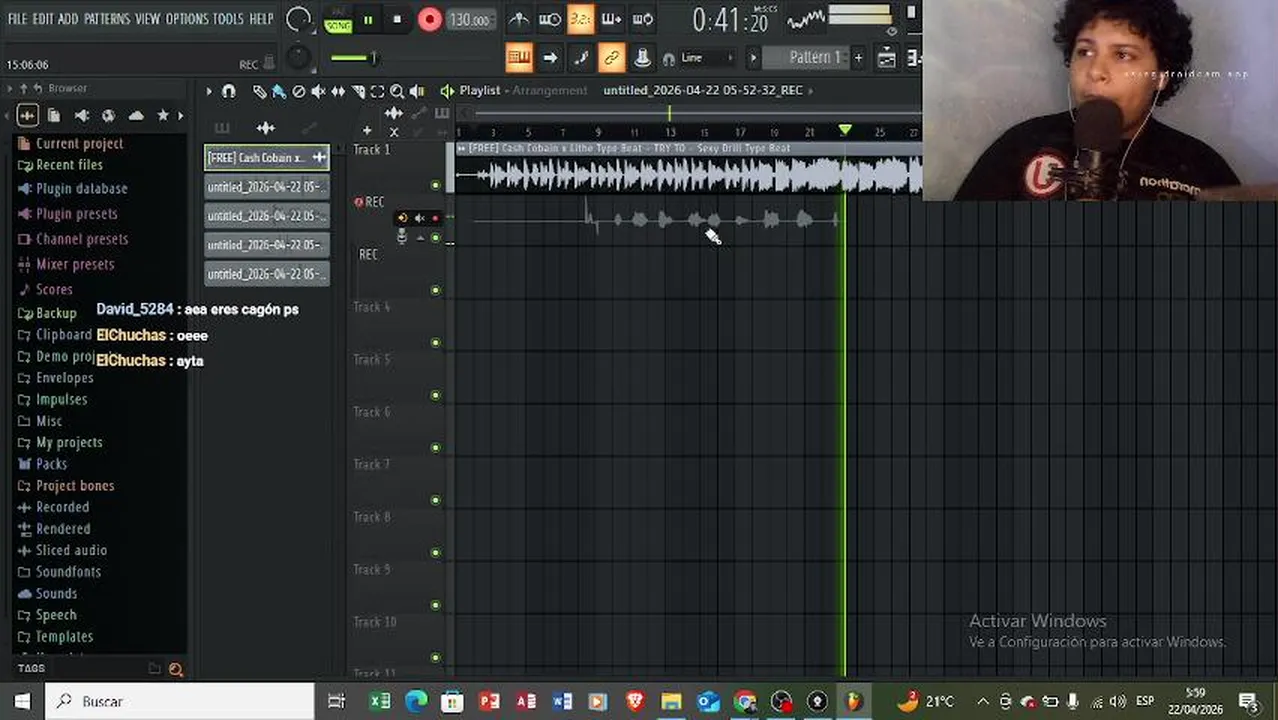Screen dimensions: 1278x720
Task: Stop playback with the stop button
Action: pos(397,19)
